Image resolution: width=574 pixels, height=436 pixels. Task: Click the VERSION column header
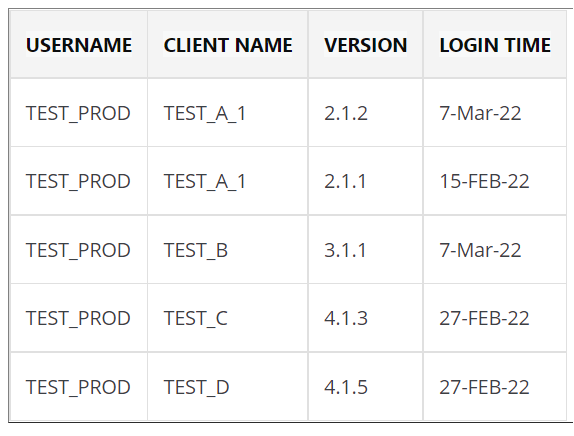[365, 45]
